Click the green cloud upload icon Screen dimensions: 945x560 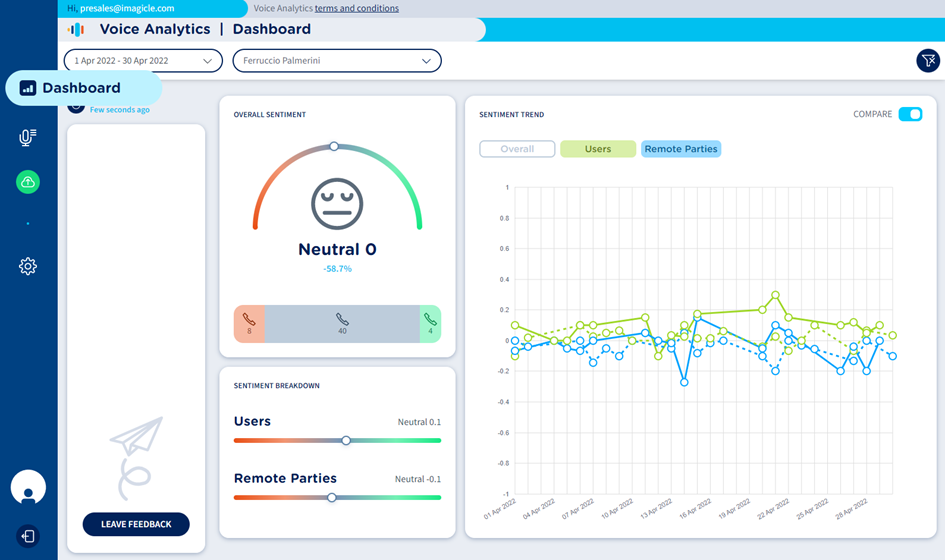[28, 182]
